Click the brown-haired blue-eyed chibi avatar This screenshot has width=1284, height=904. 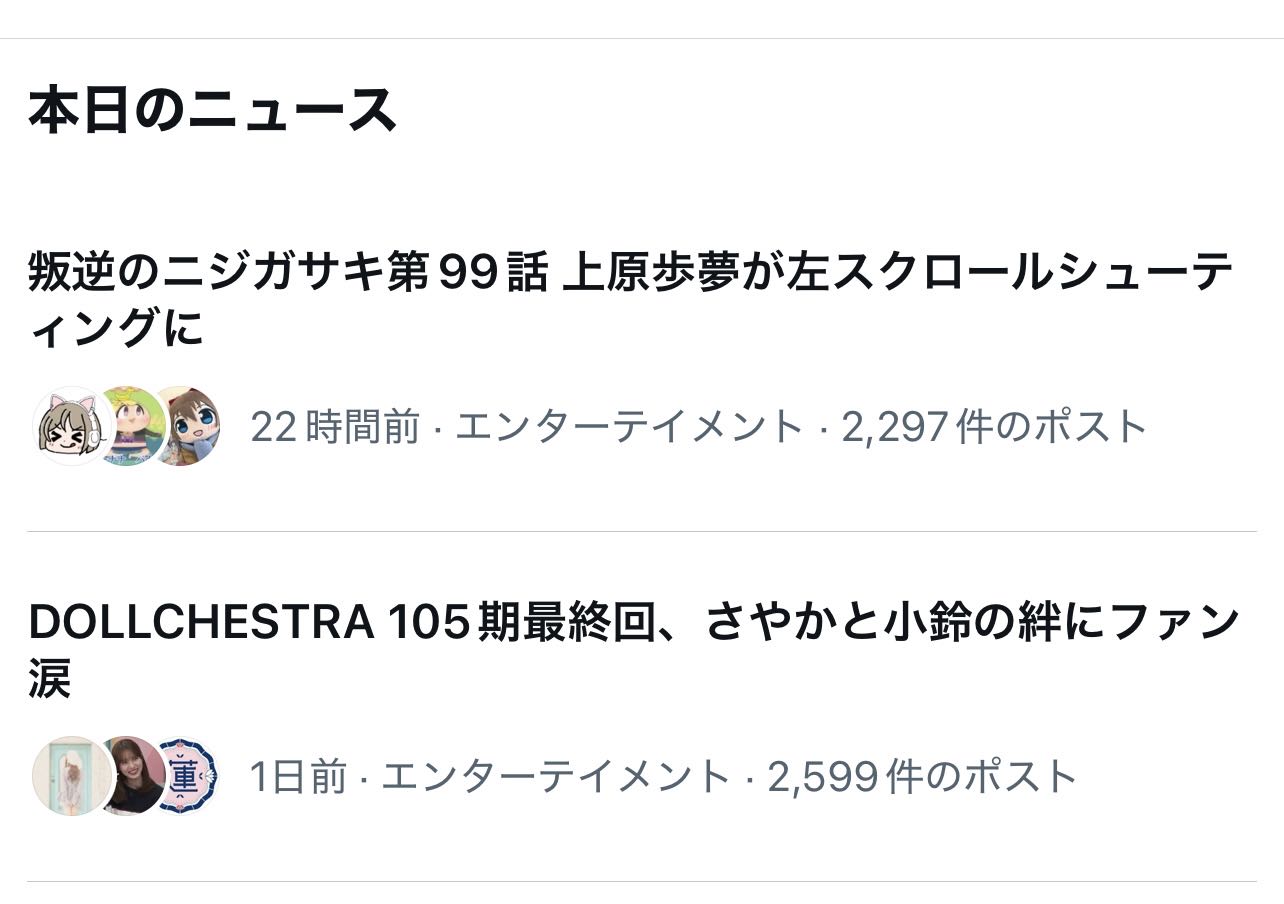188,426
